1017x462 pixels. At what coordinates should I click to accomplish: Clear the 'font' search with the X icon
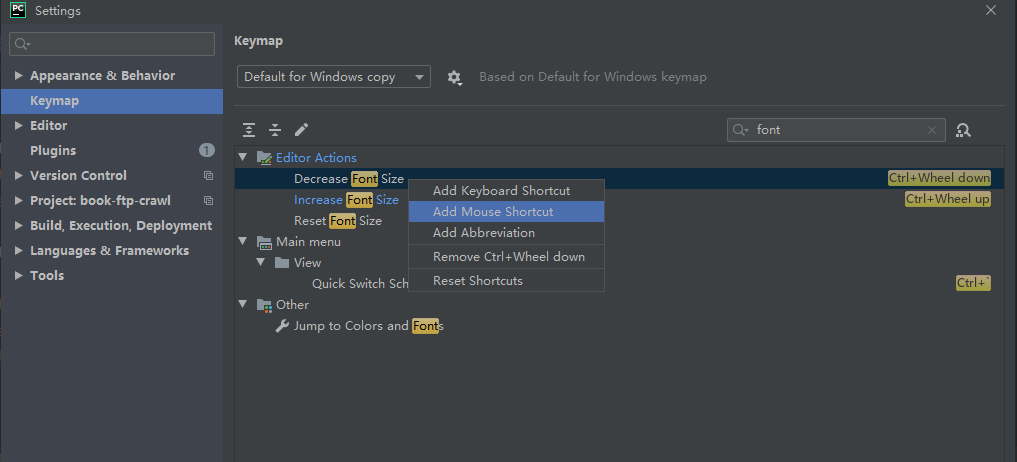tap(932, 130)
